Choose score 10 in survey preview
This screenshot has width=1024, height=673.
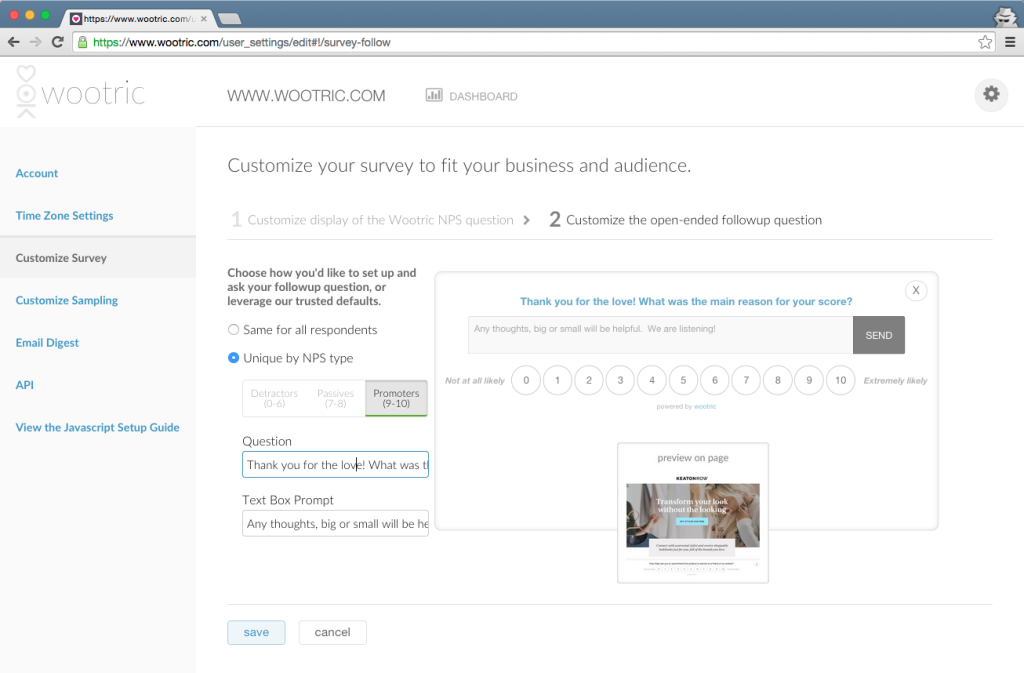pyautogui.click(x=840, y=381)
